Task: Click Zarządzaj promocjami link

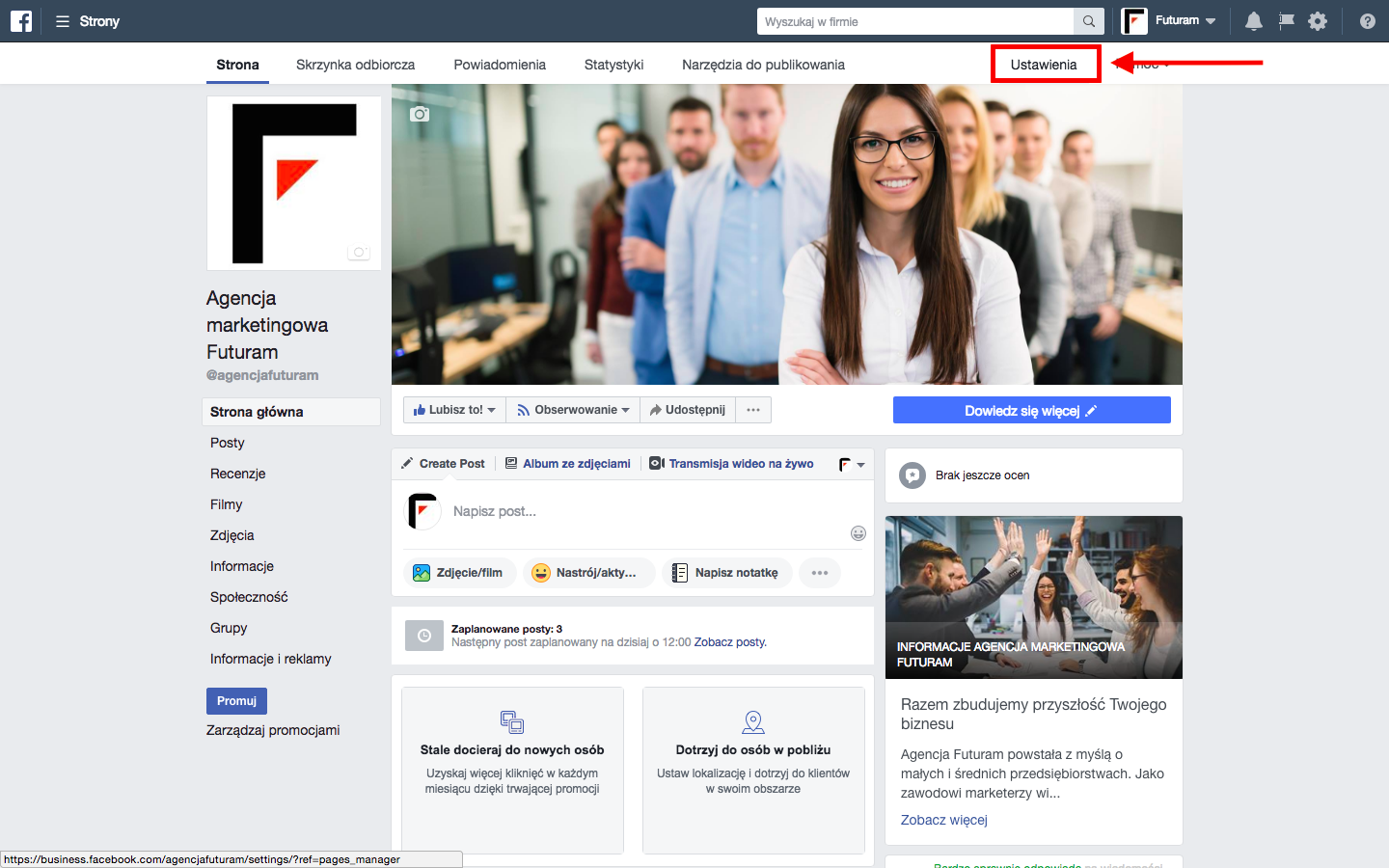Action: pyautogui.click(x=273, y=730)
